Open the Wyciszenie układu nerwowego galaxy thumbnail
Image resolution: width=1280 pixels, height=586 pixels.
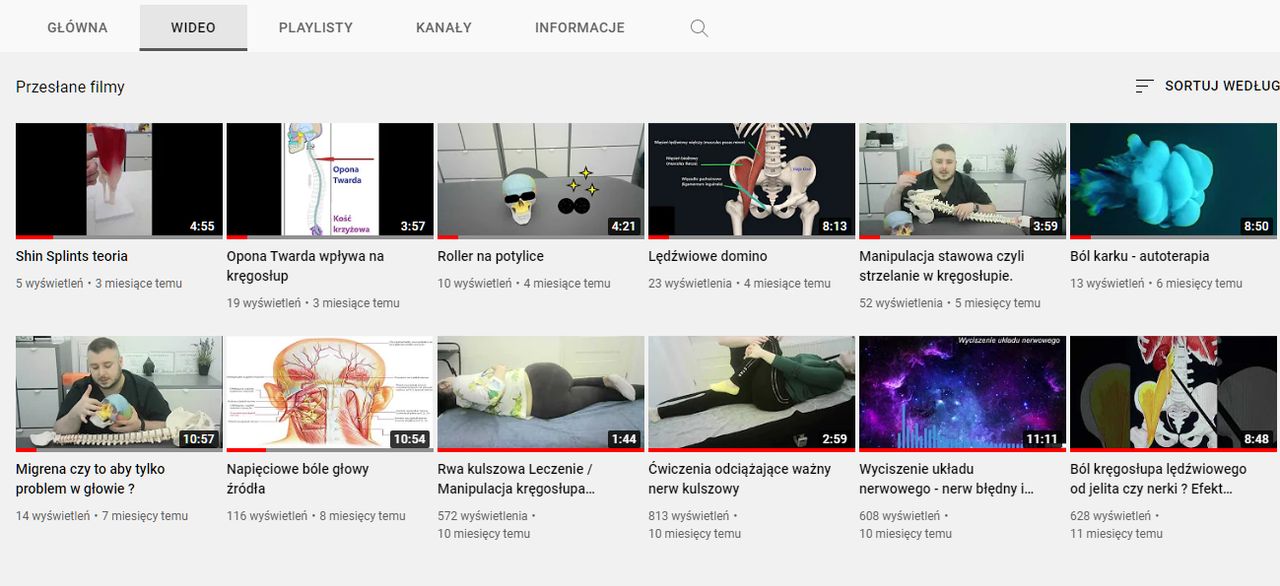pyautogui.click(x=962, y=392)
